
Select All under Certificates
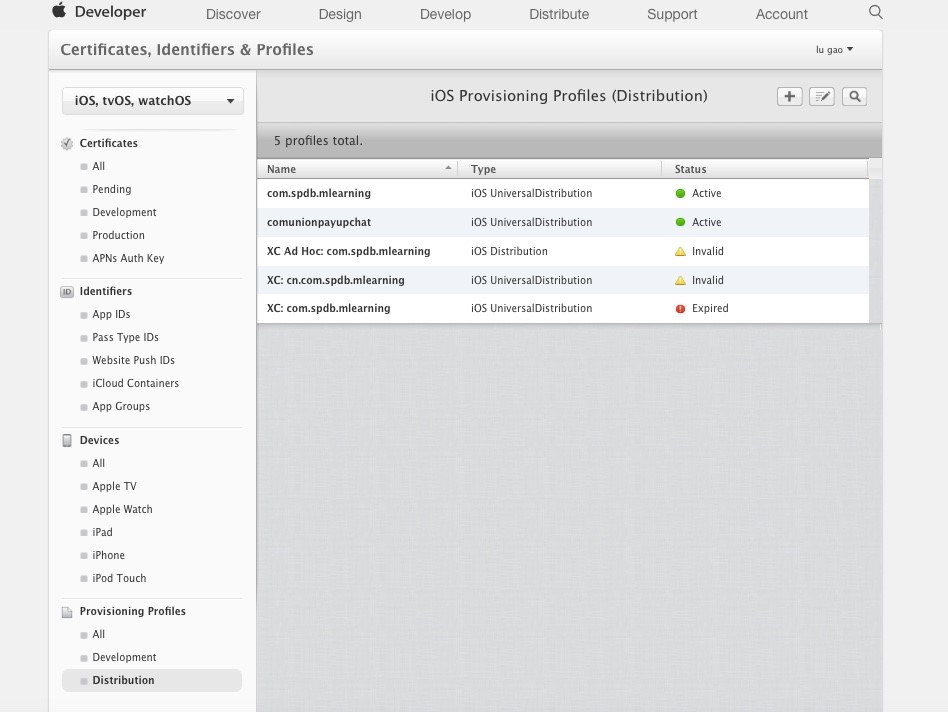[x=99, y=166]
